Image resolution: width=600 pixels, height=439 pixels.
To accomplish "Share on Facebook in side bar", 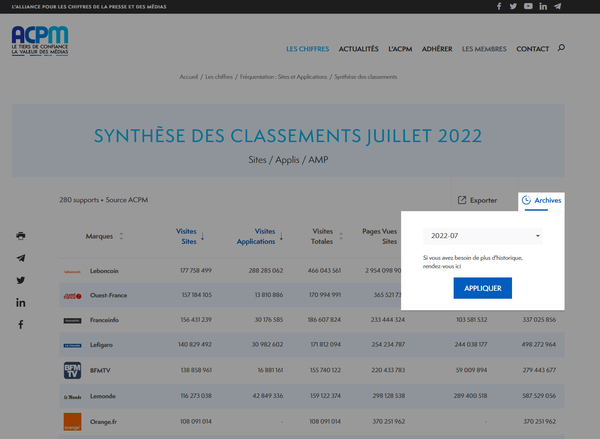I will [x=21, y=325].
